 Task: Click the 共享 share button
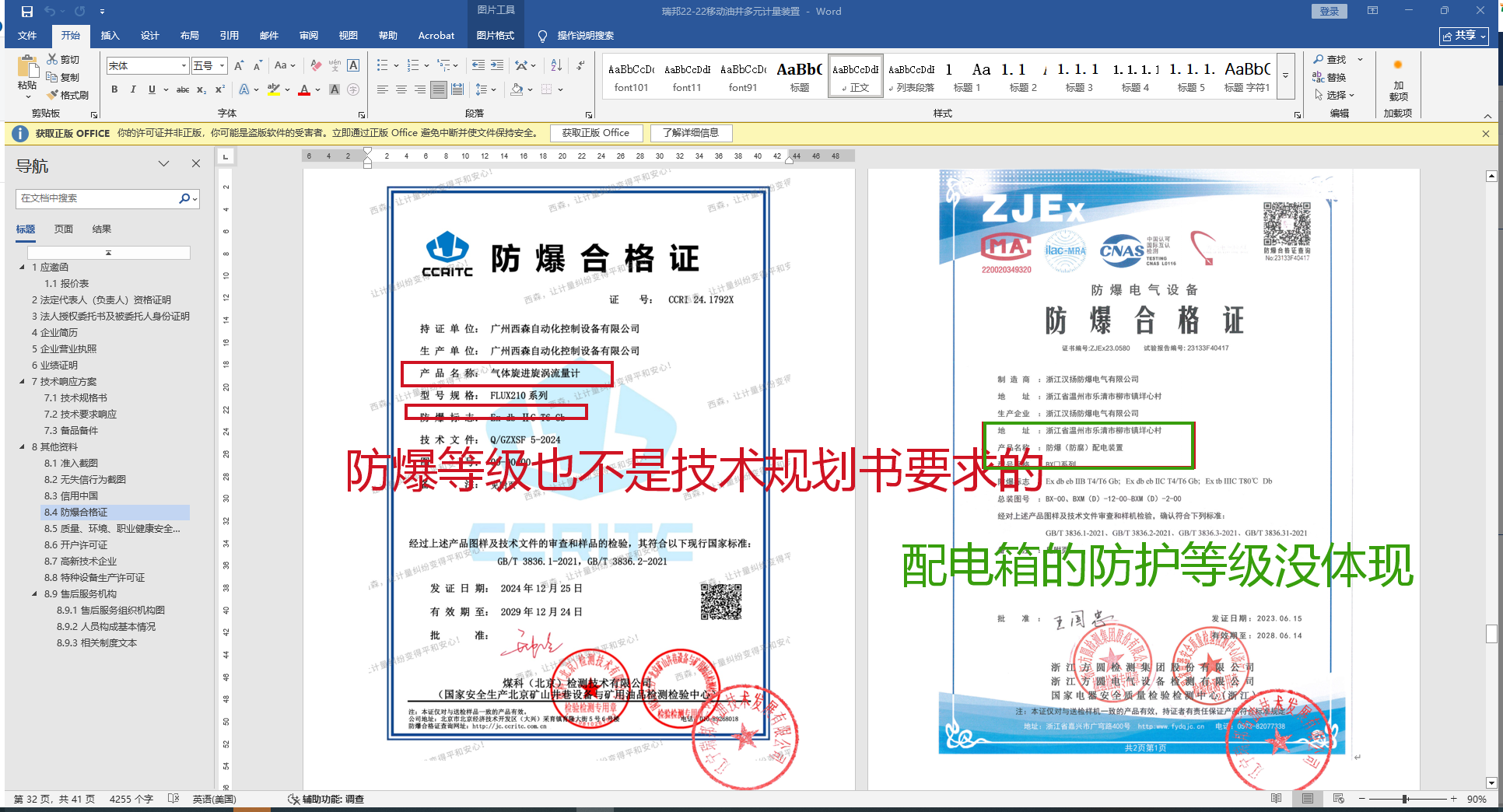click(x=1464, y=36)
